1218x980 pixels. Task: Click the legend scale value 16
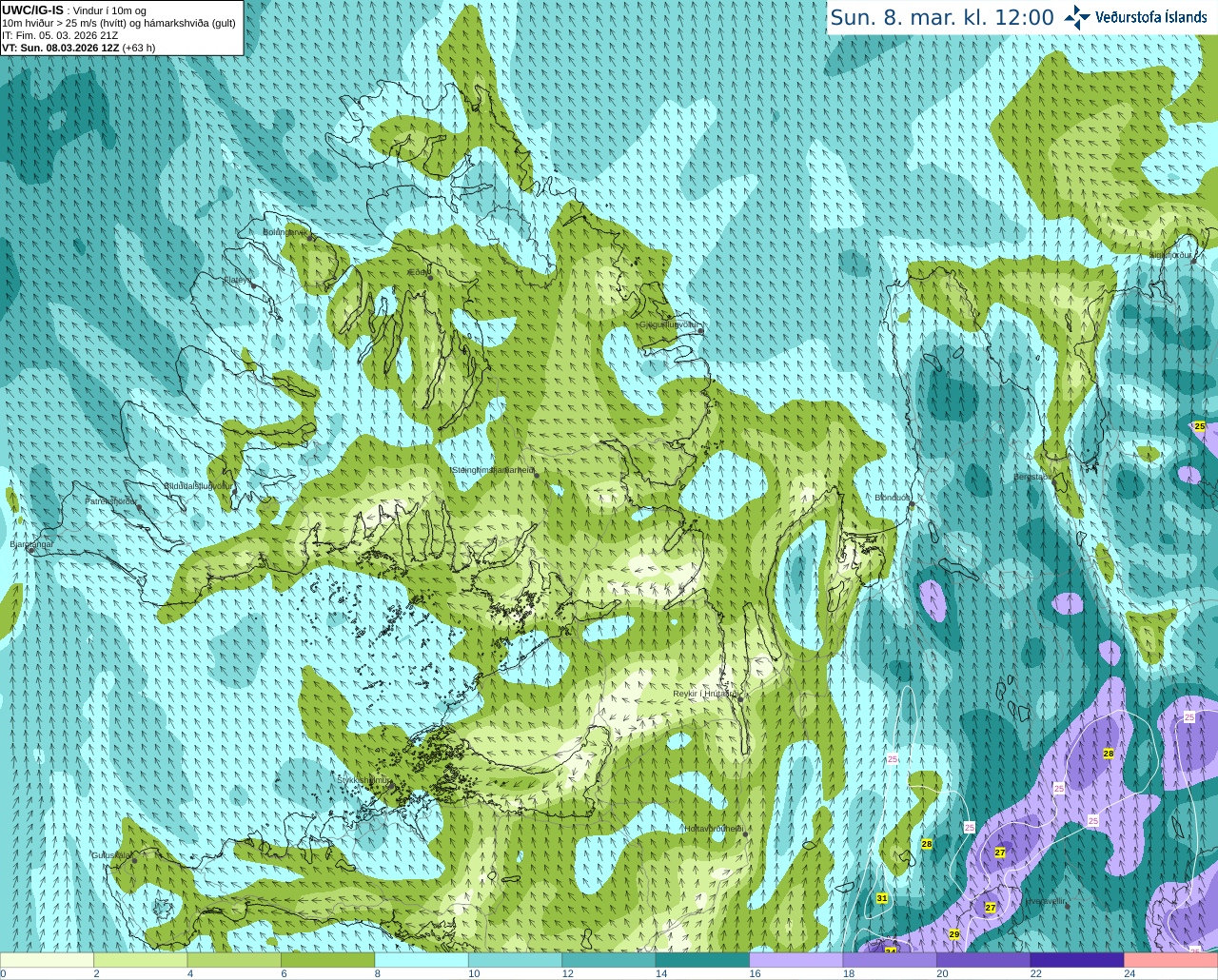(755, 973)
